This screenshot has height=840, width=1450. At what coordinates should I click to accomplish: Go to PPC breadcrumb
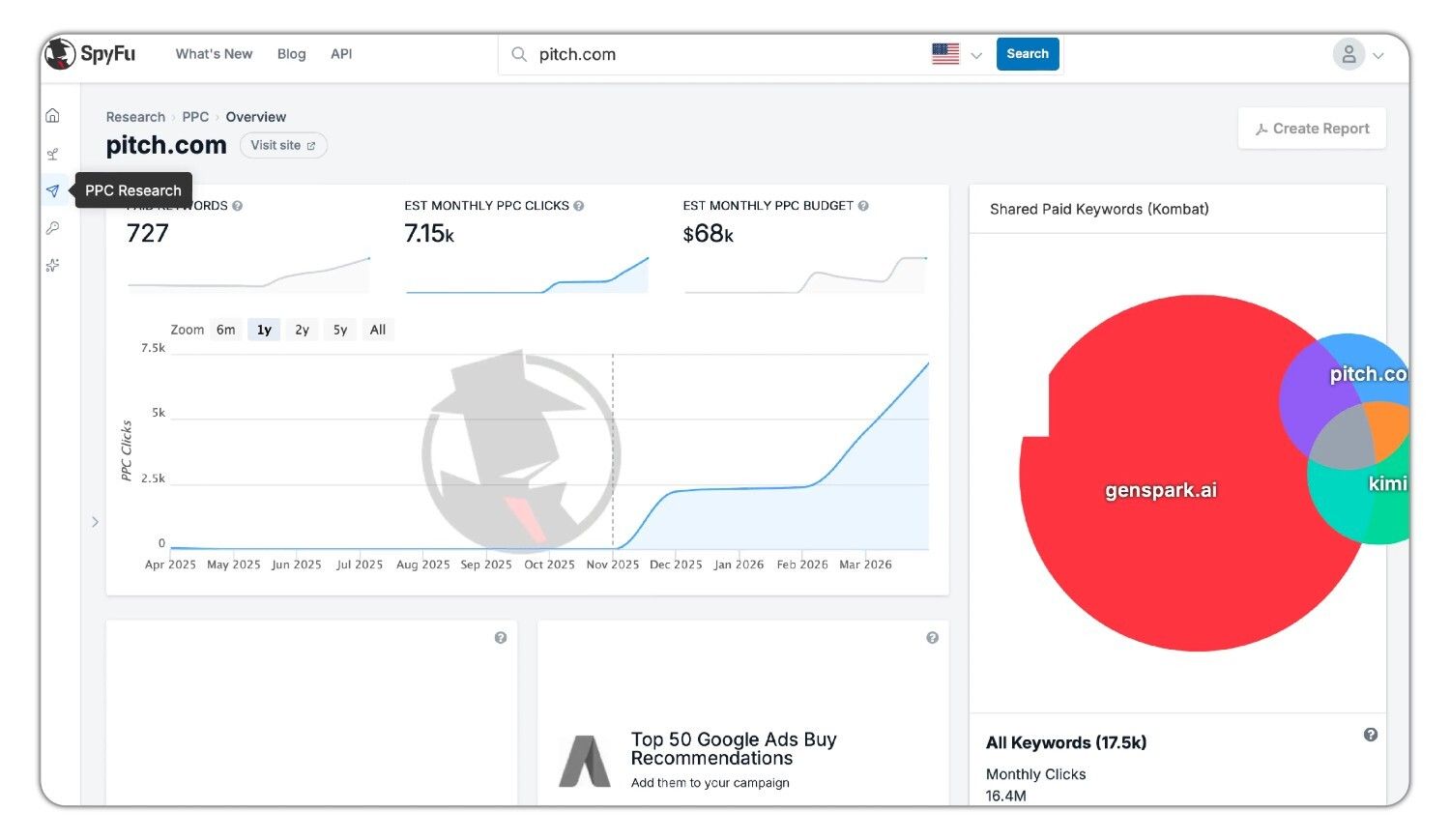pyautogui.click(x=195, y=117)
